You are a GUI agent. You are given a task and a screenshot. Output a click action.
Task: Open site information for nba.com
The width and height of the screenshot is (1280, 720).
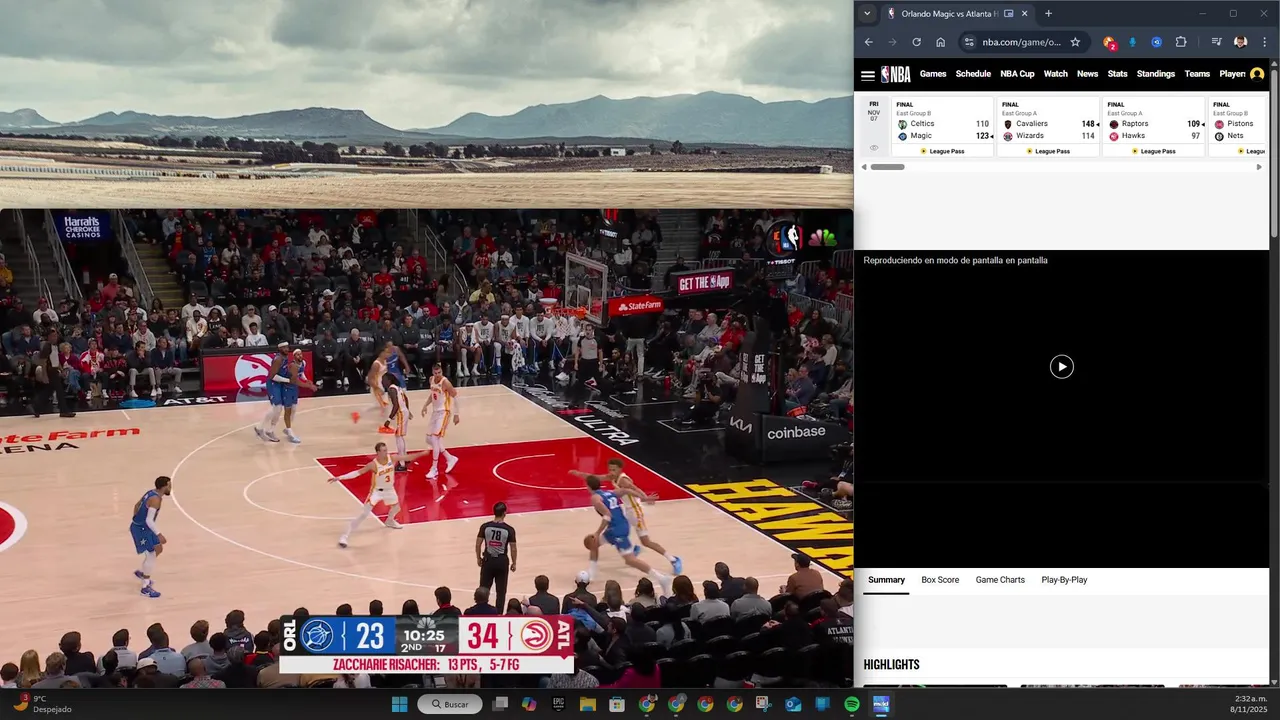tap(968, 42)
